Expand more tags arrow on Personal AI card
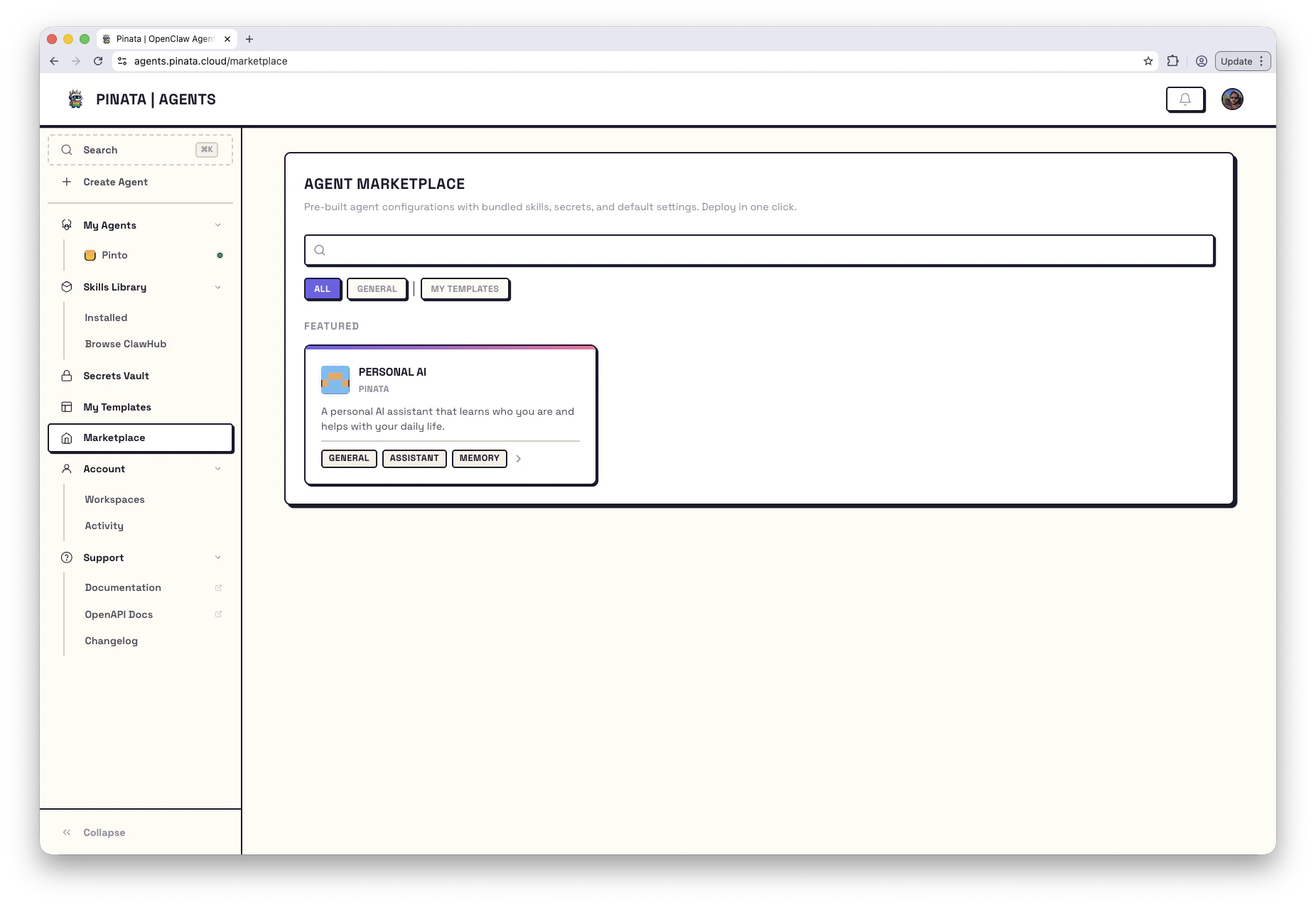 point(519,459)
